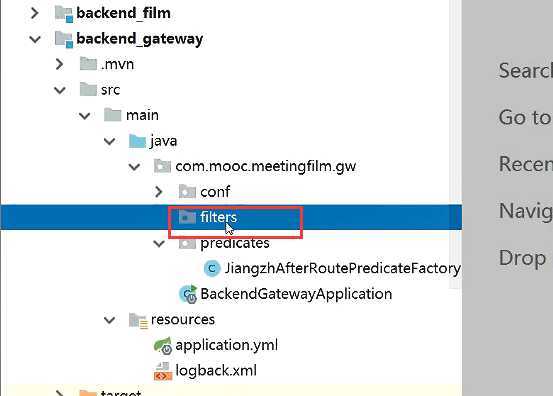Collapse the backend_gateway module
This screenshot has width=553, height=396.
(x=35, y=39)
